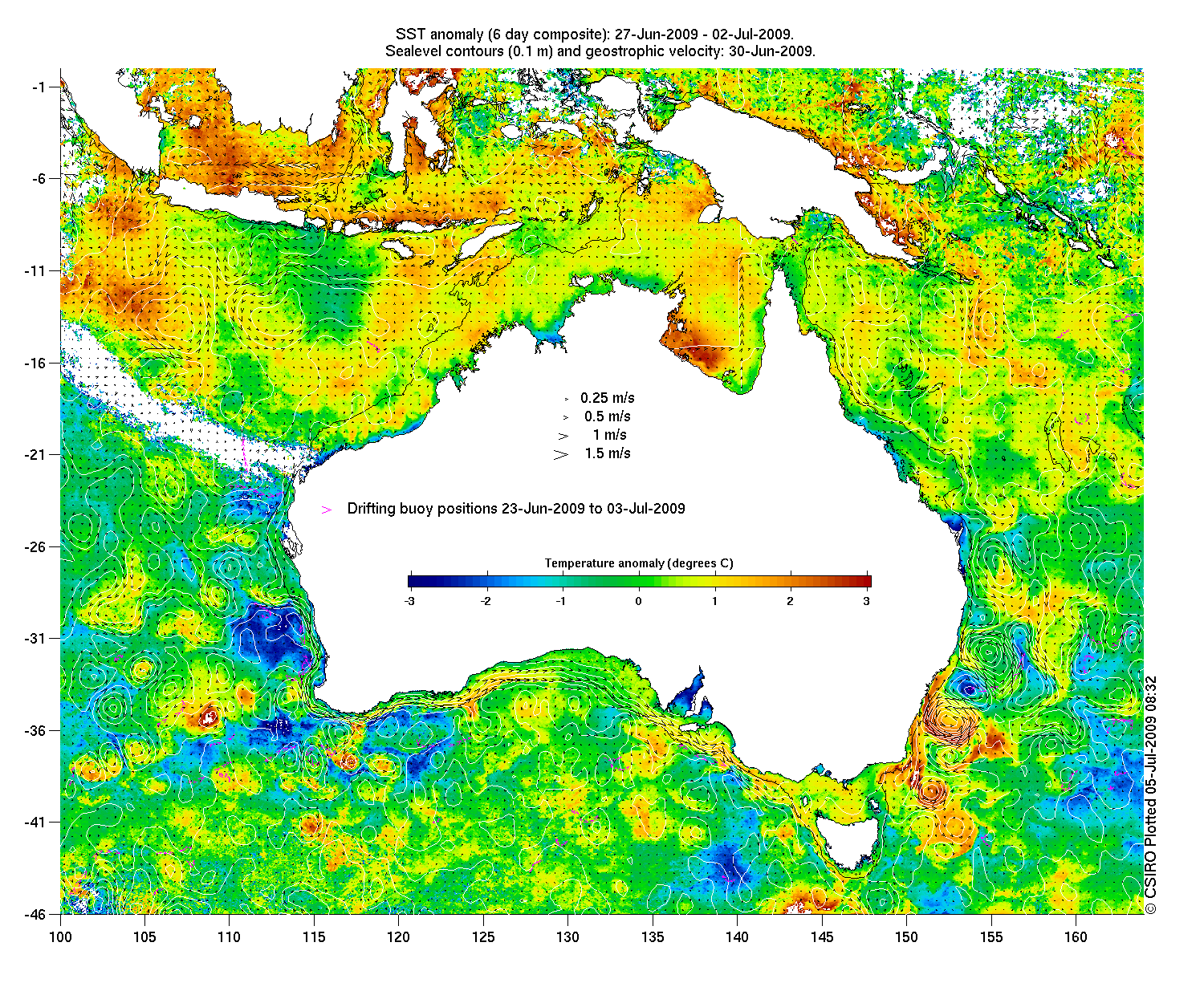Viewport: 1204px width, 983px height.
Task: Click the 'Temperature anomaly (degrees C)' label
Action: (x=639, y=563)
